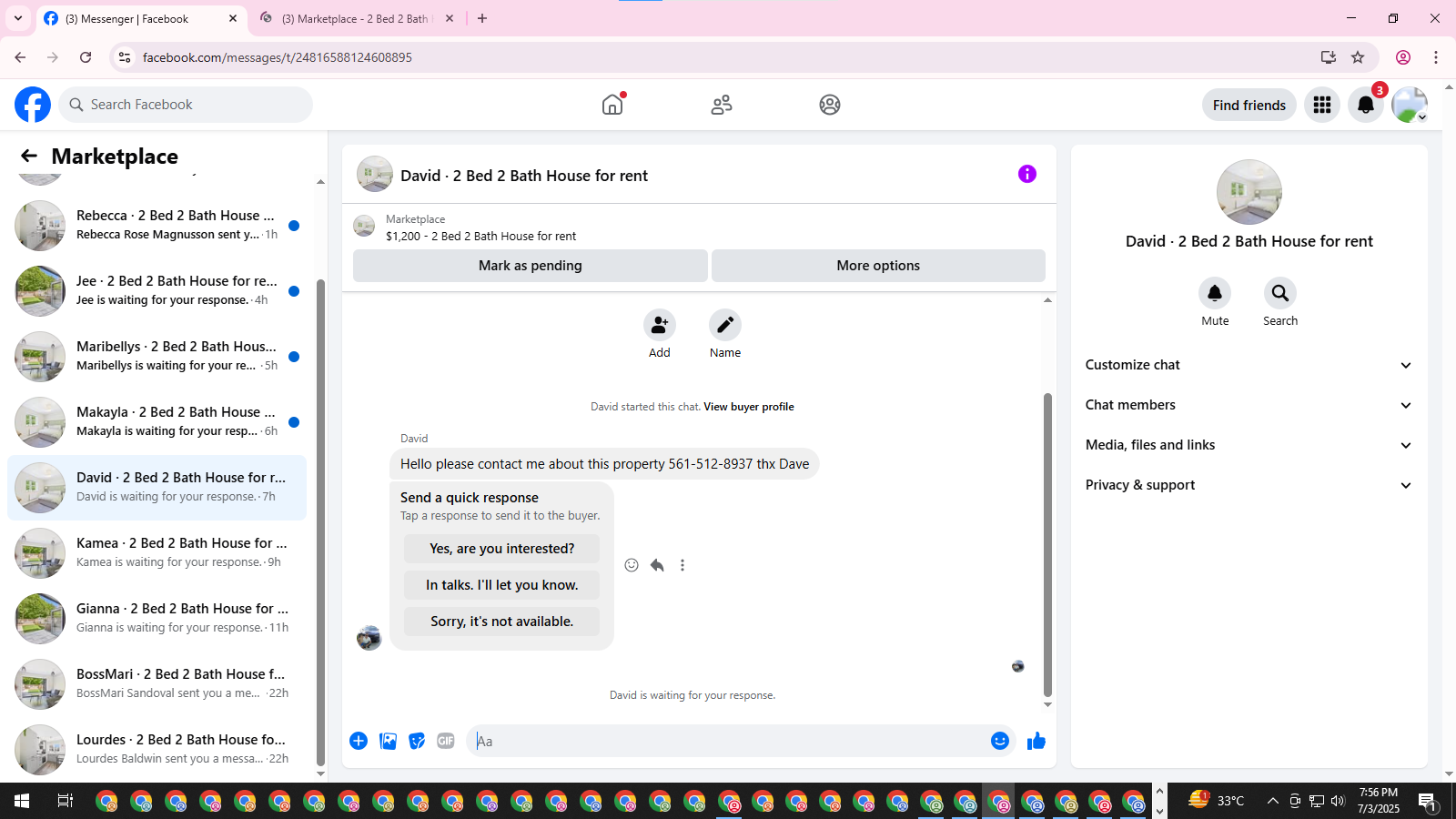Image resolution: width=1456 pixels, height=819 pixels.
Task: Open the Friends icon in top navigation
Action: (722, 105)
